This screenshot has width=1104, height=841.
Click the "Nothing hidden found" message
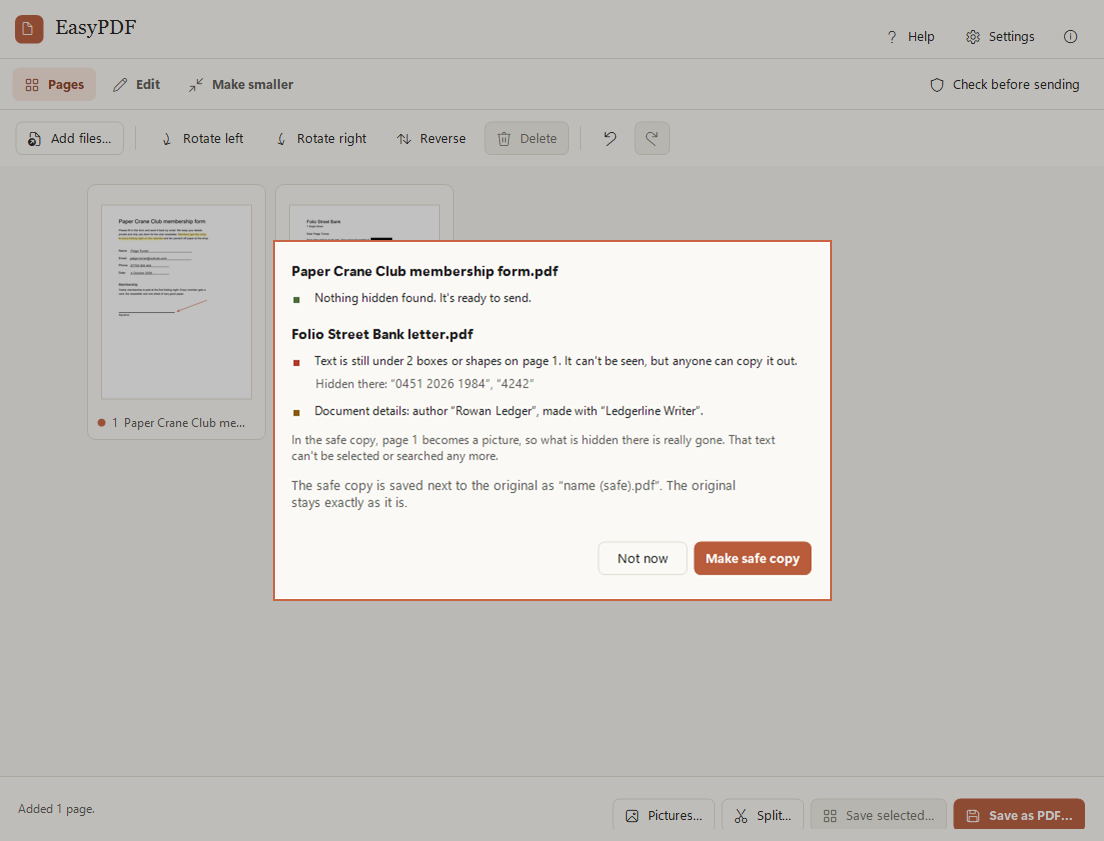(x=422, y=298)
